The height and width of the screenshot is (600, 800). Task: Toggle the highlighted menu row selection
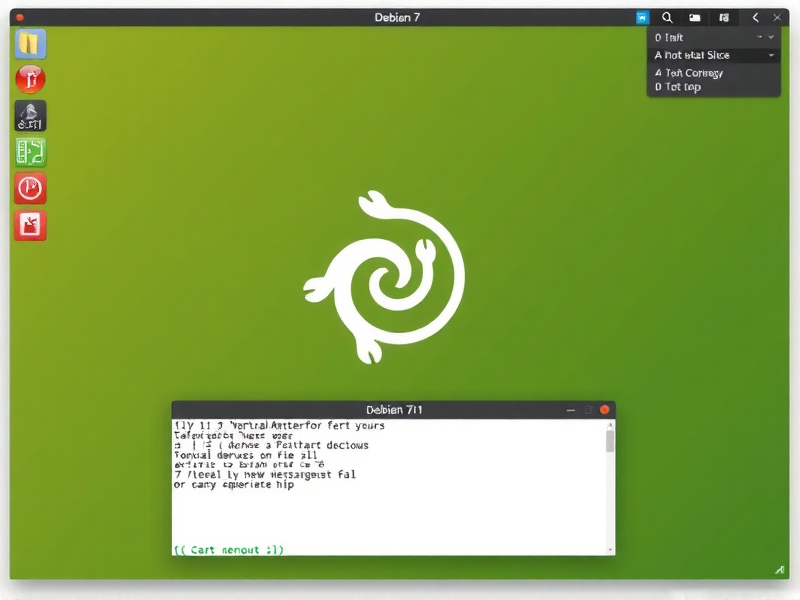(700, 55)
